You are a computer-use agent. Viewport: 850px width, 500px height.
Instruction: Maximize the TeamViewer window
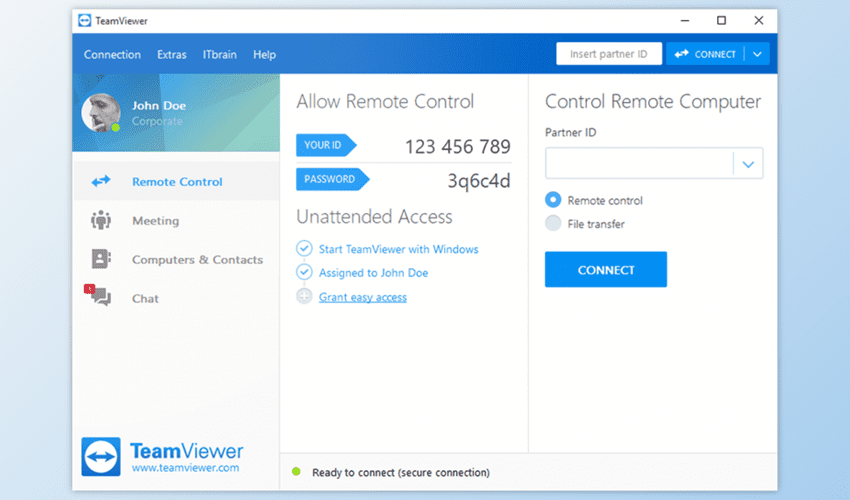(722, 21)
